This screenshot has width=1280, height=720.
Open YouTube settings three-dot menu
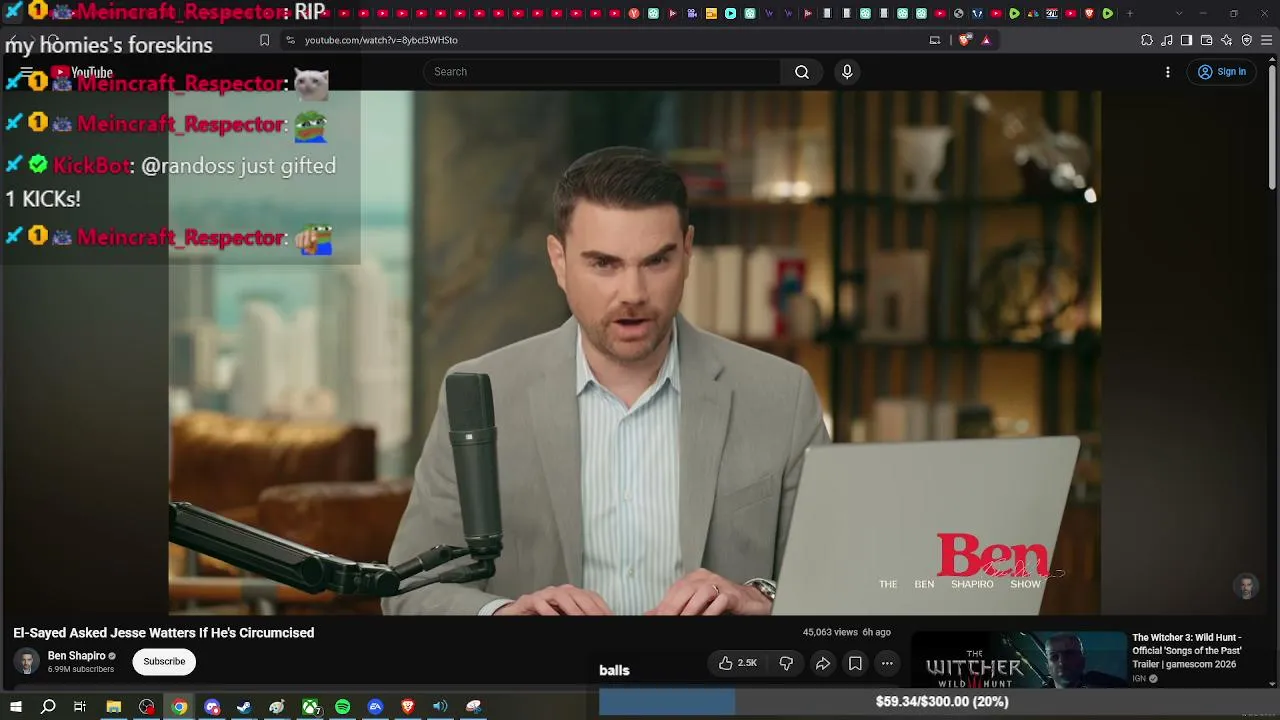(1167, 72)
